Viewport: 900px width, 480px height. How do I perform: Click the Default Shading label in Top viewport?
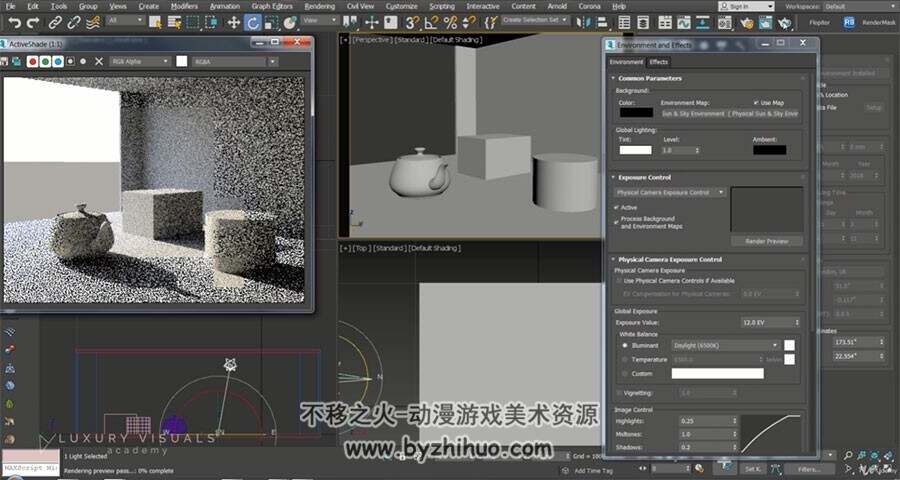[435, 249]
